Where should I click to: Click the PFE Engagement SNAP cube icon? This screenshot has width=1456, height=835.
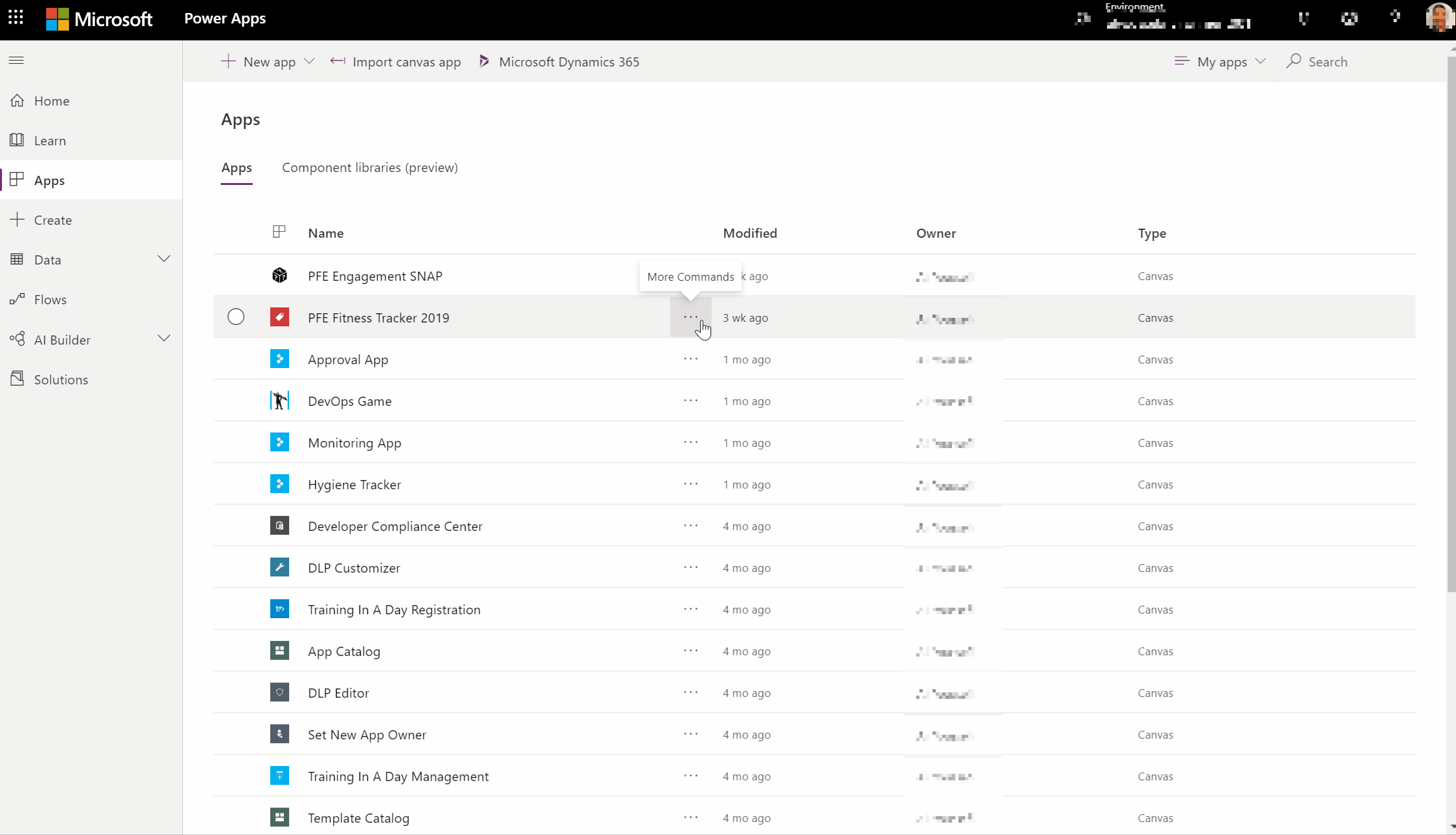(x=279, y=276)
